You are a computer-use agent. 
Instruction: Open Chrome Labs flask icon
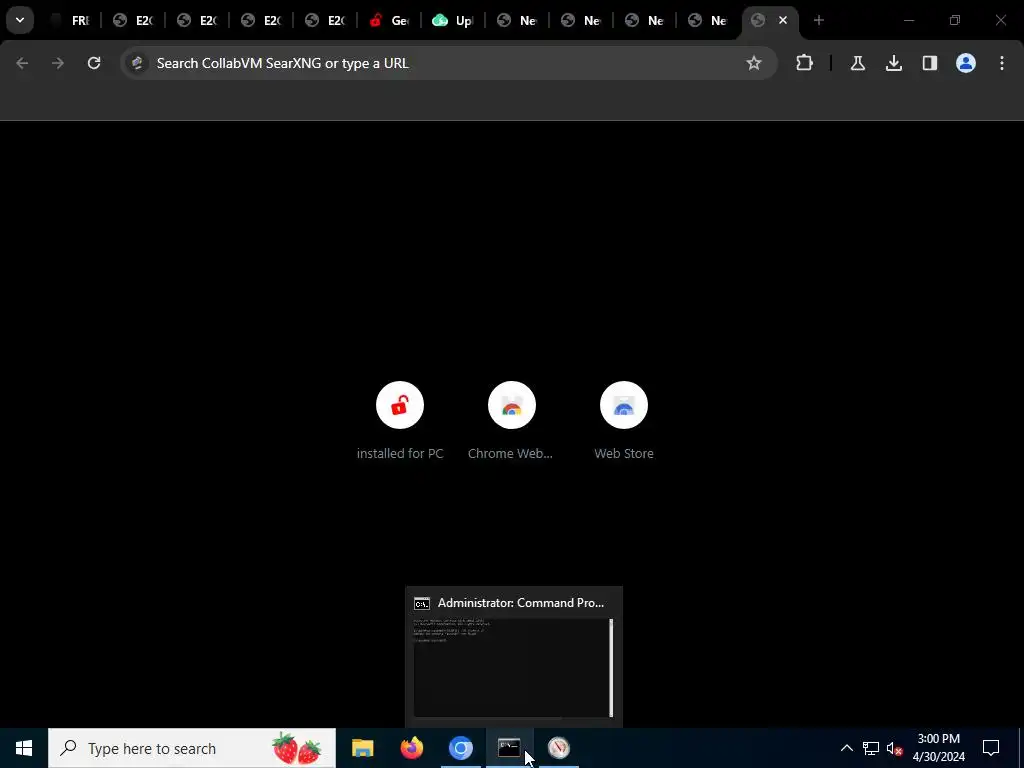click(x=857, y=63)
